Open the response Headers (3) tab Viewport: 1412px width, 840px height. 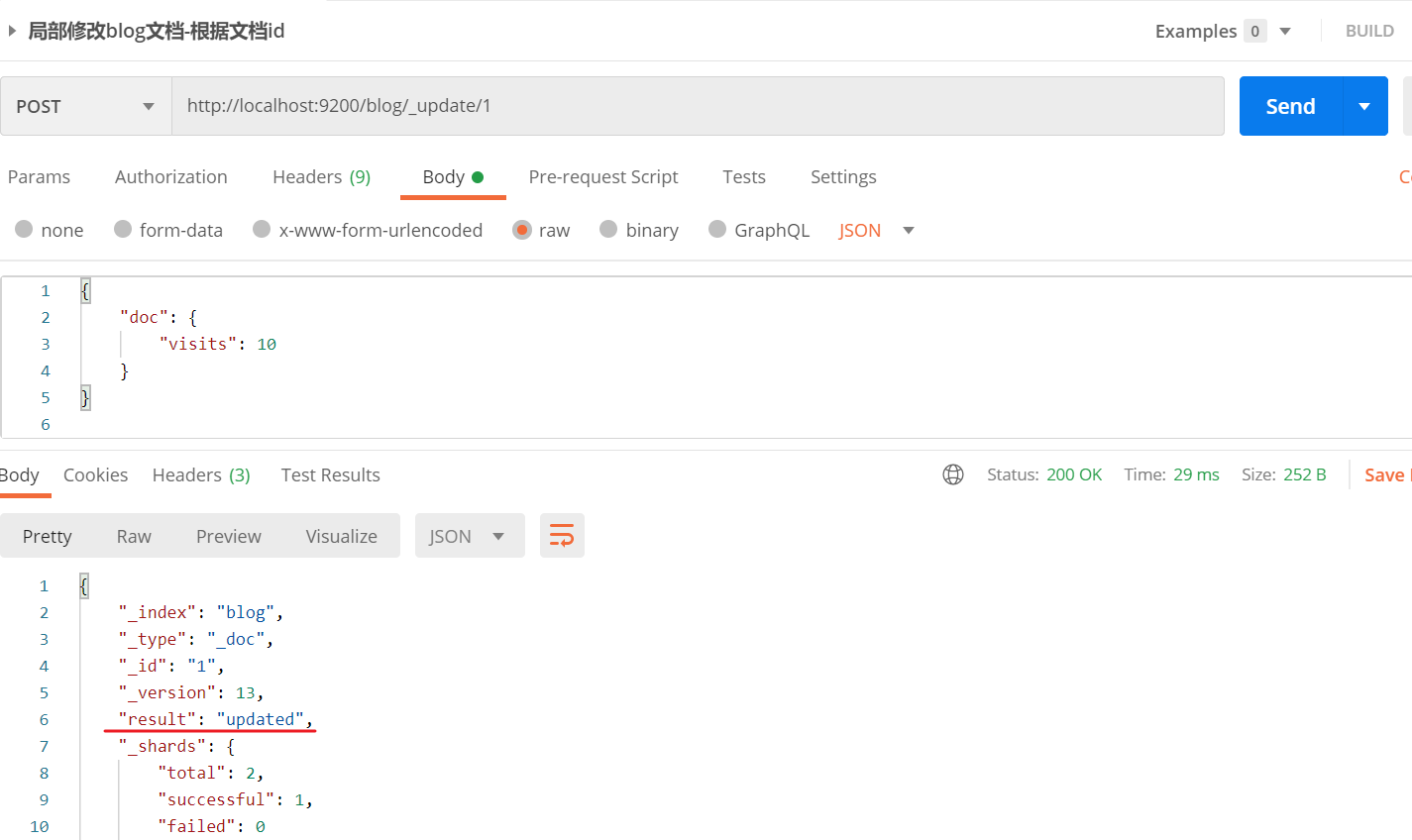point(201,474)
